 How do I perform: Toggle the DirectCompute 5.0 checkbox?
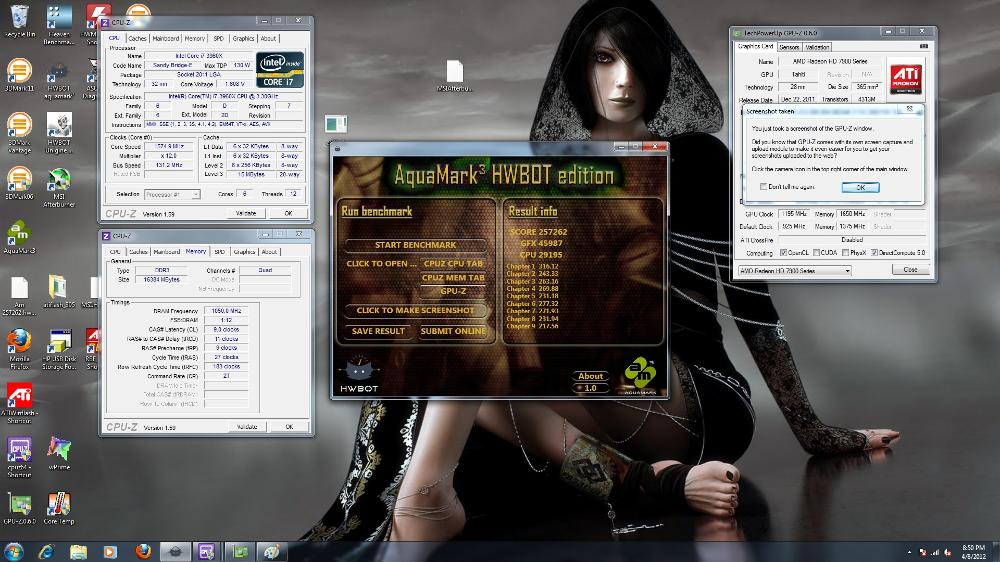874,253
